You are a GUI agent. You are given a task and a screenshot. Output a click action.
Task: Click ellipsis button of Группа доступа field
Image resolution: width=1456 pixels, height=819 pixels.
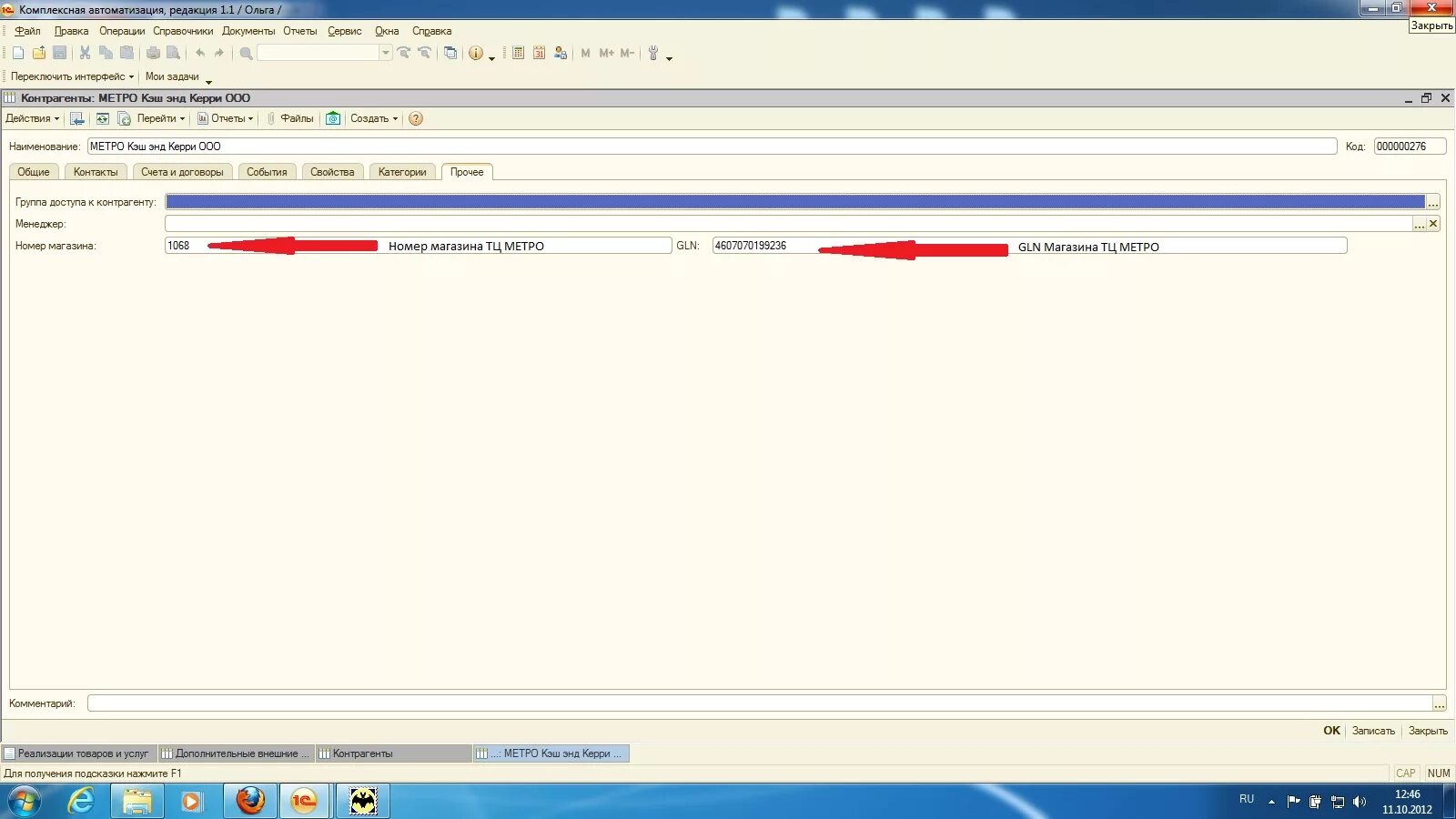[1433, 202]
